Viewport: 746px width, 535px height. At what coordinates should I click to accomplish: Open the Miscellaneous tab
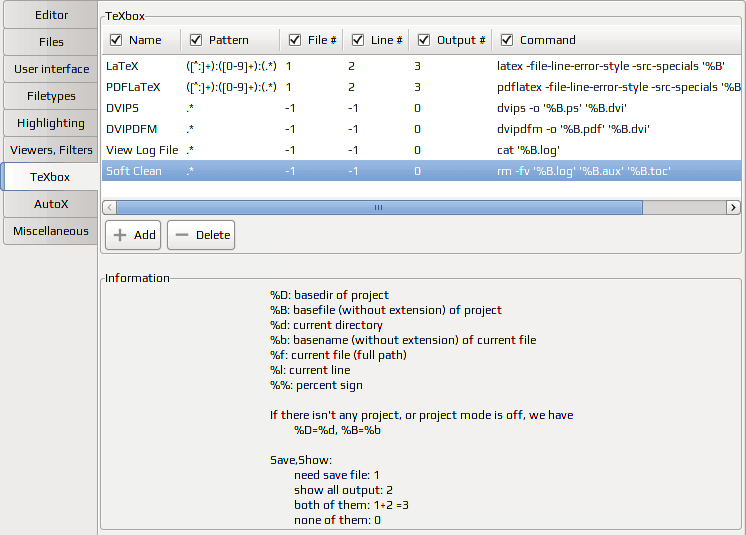tap(51, 231)
